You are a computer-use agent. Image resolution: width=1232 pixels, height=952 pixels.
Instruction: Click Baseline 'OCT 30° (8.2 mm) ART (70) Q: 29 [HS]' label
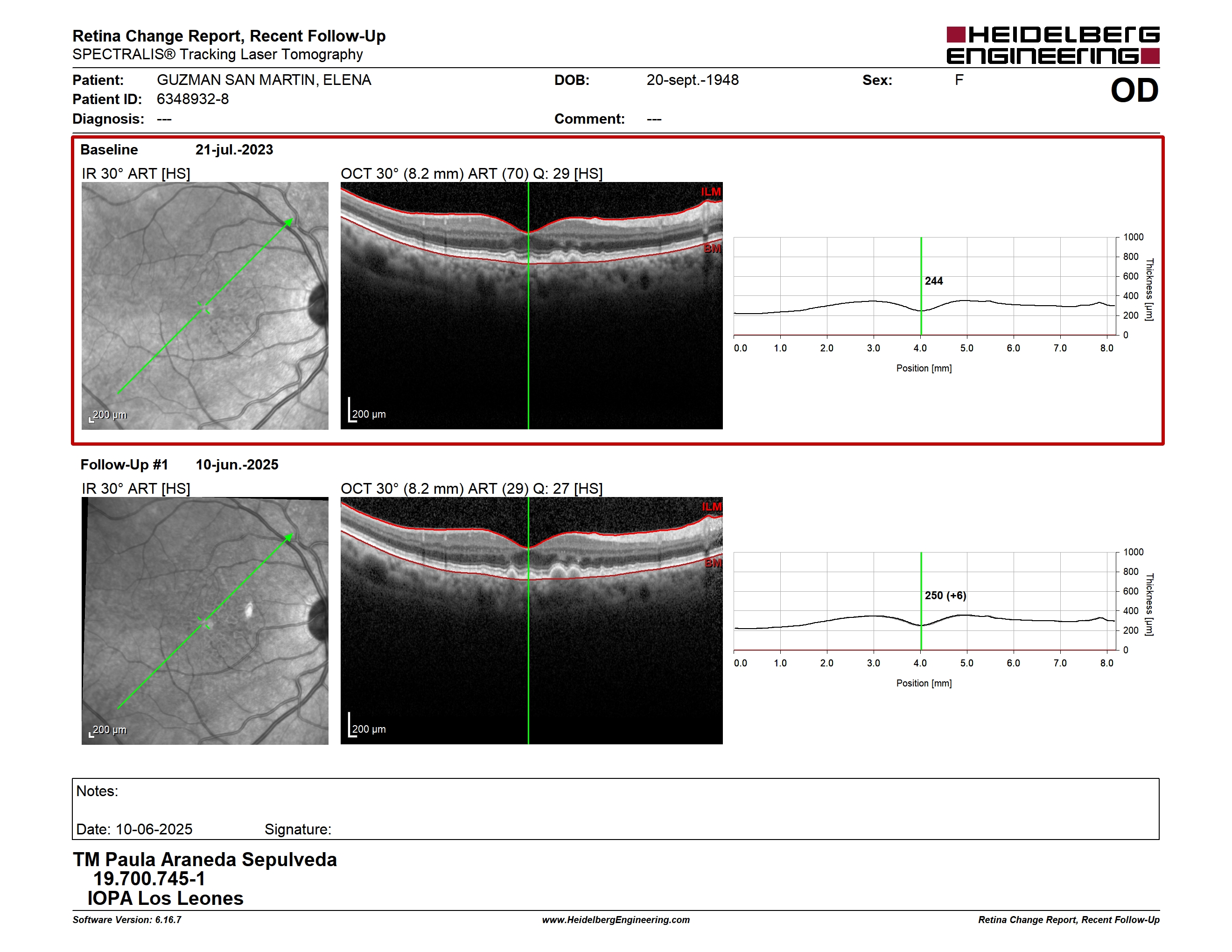tap(472, 174)
